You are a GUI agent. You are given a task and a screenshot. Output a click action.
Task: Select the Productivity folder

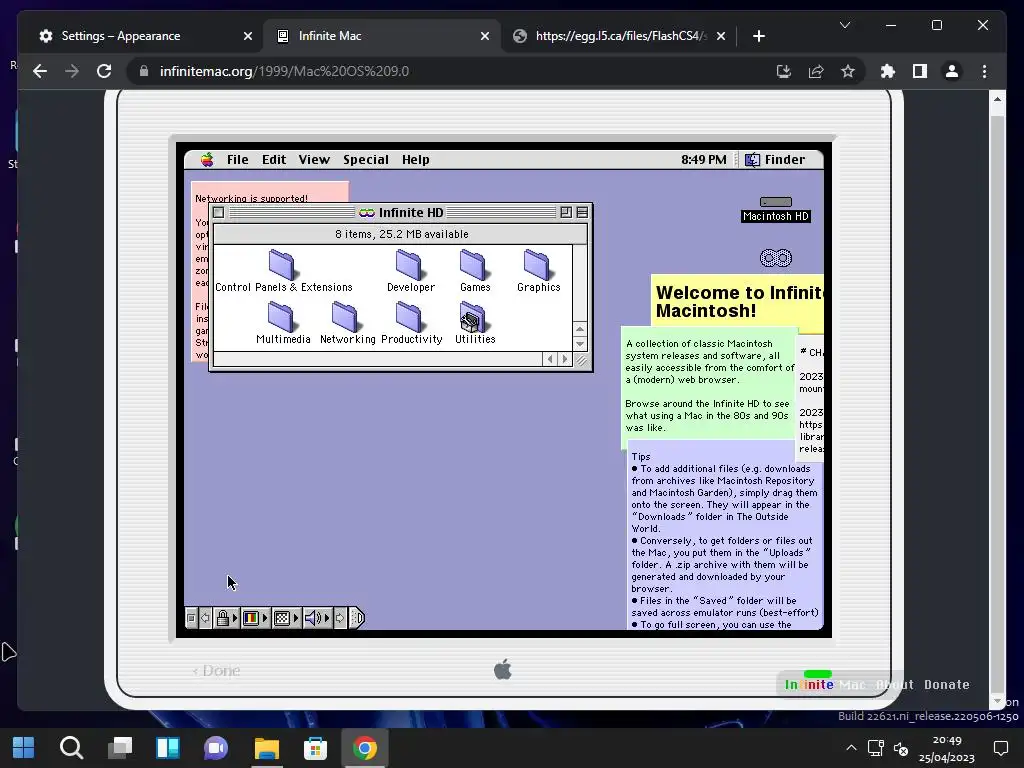[x=411, y=323]
